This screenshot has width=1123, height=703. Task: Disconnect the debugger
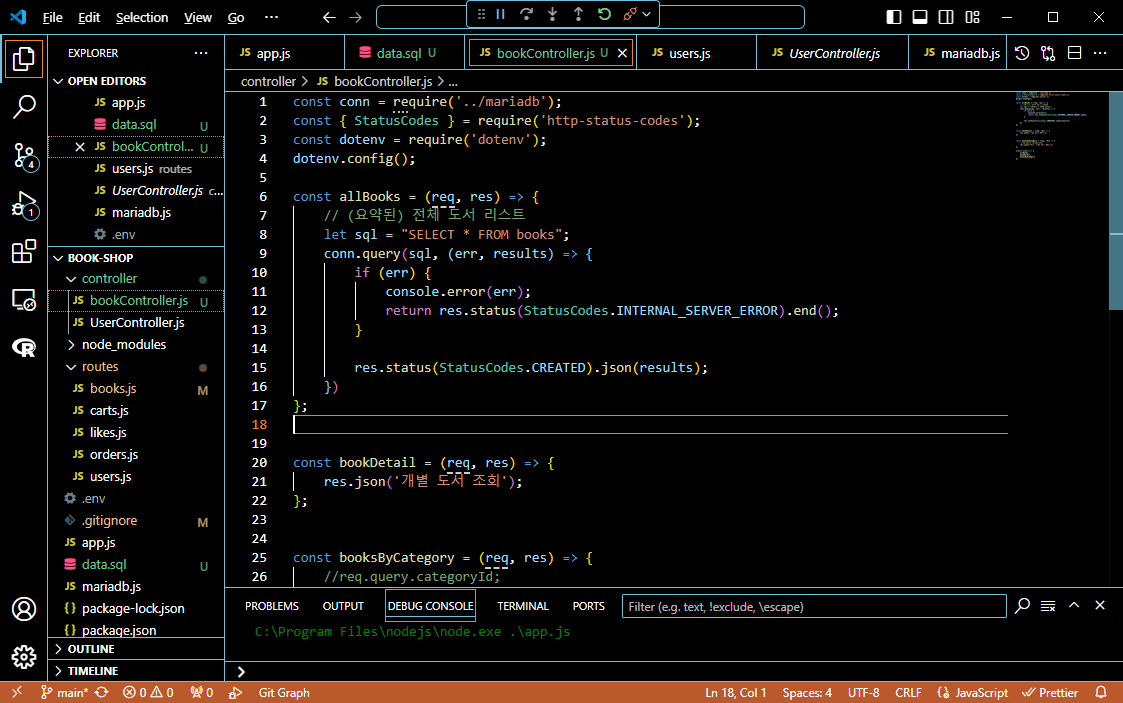(630, 14)
